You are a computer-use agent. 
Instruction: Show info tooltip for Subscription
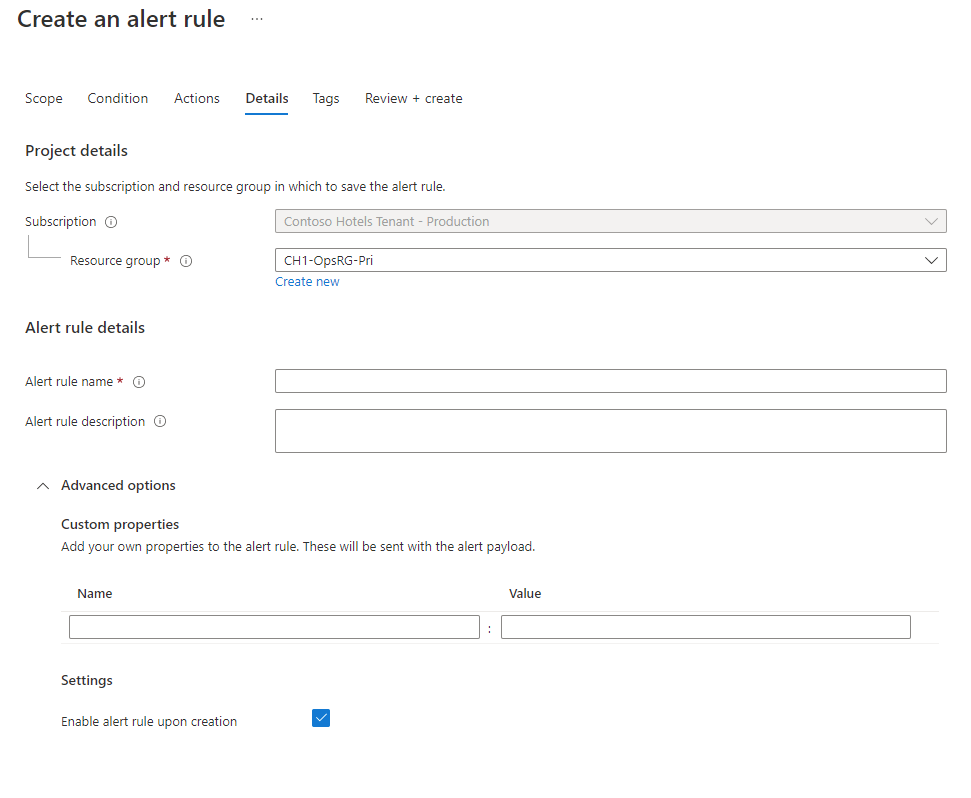[111, 222]
